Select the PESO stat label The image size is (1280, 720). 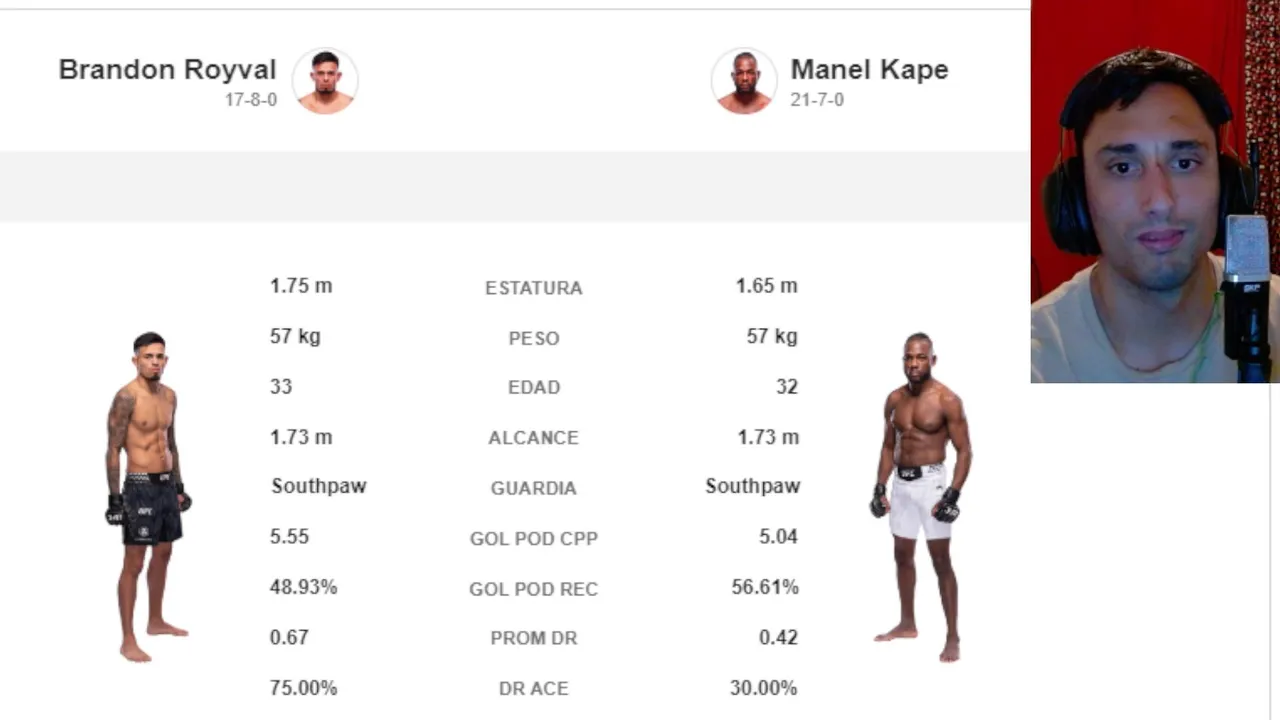coord(534,339)
